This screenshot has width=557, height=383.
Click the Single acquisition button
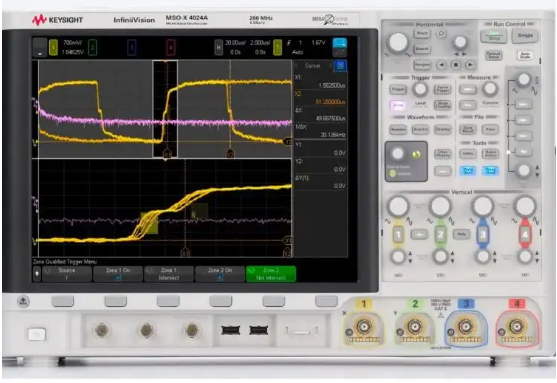[x=525, y=36]
